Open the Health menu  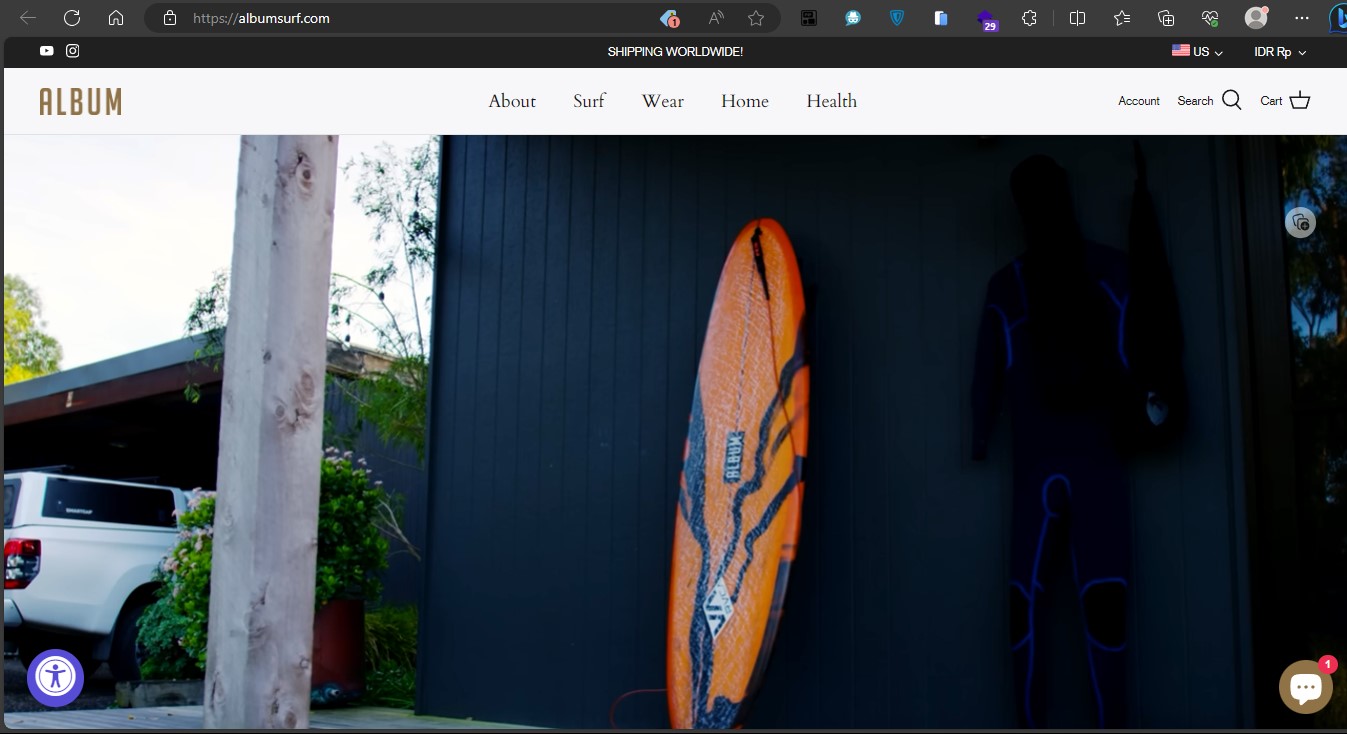[832, 101]
